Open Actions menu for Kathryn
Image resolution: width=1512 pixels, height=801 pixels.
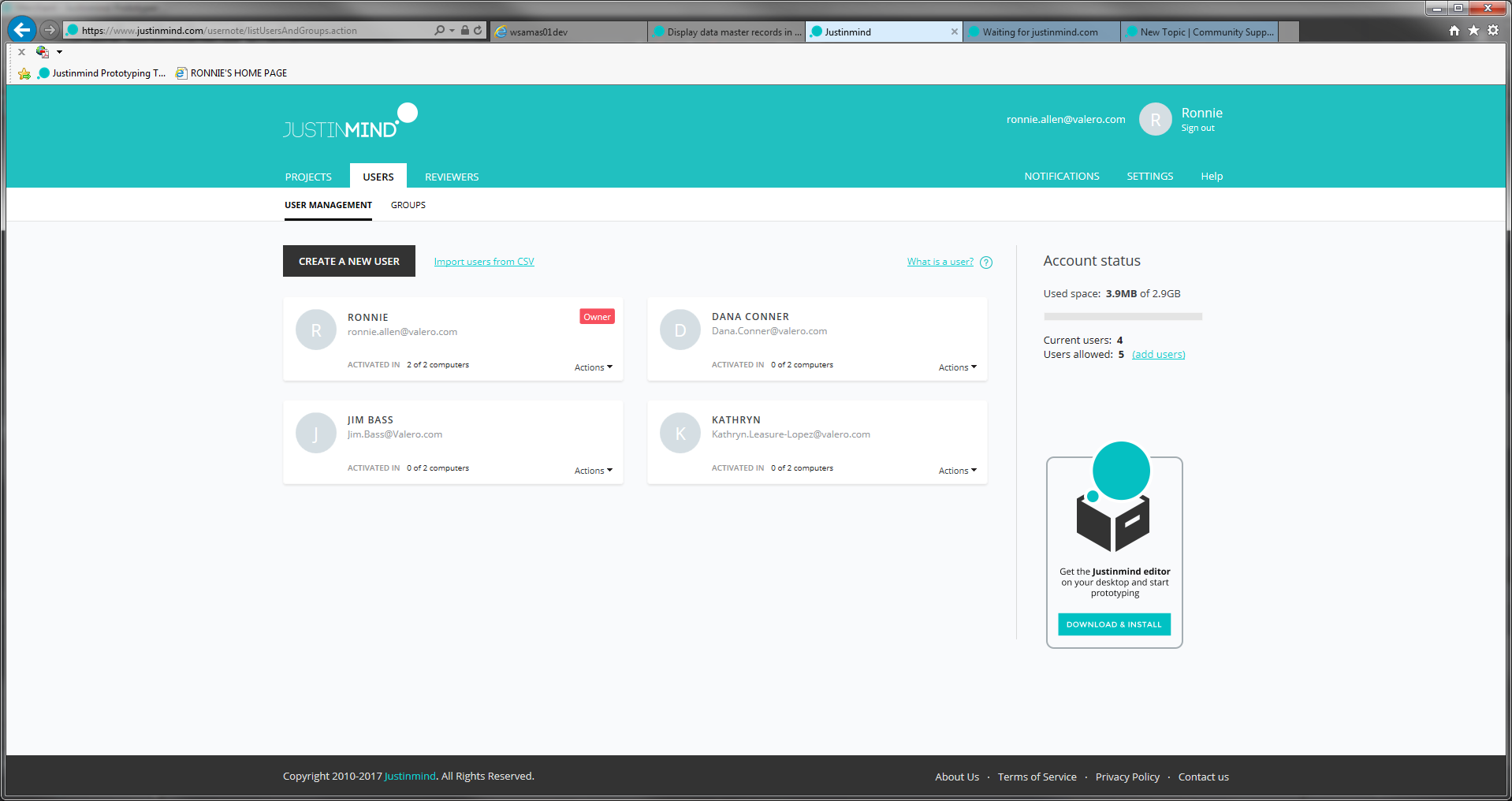pos(957,471)
